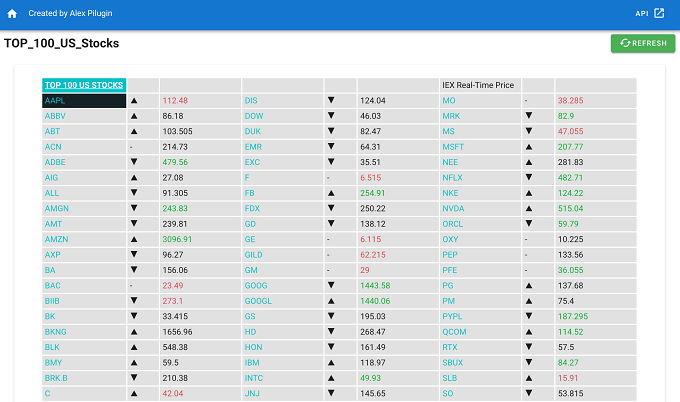Image resolution: width=680 pixels, height=402 pixels.
Task: Click the down arrow beside MRK
Action: (x=529, y=116)
